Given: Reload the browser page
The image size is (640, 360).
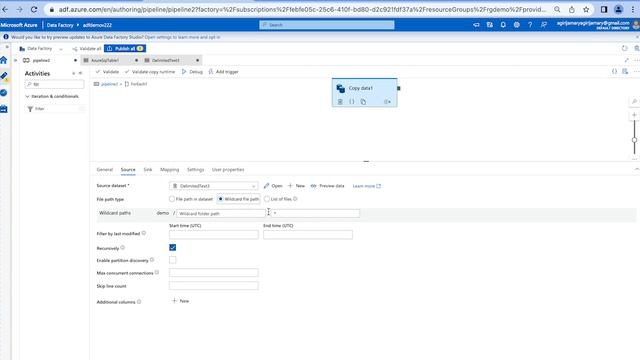Looking at the screenshot, I should click(34, 9).
